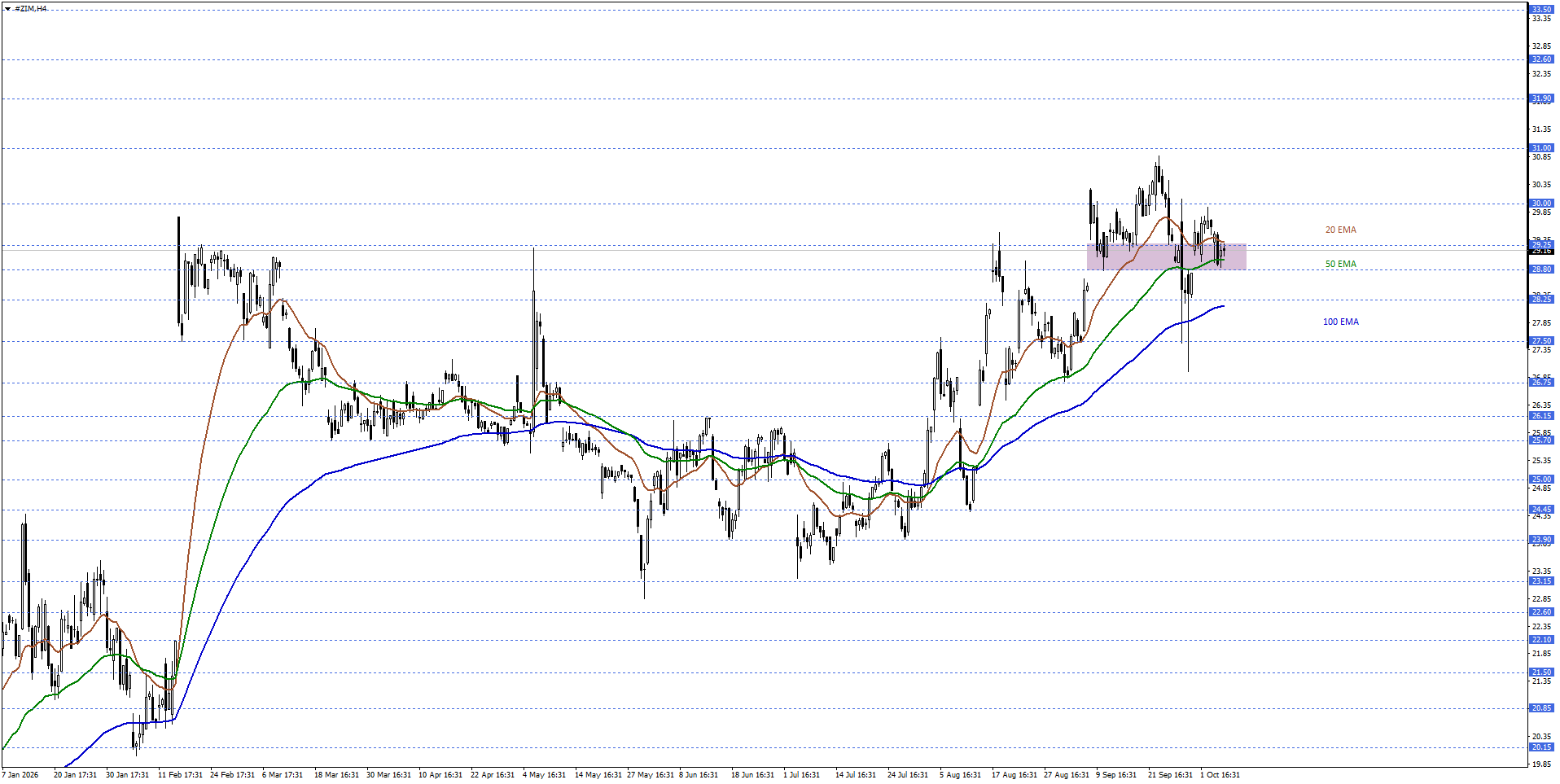Click the 30.00 price level tag
Image resolution: width=1560 pixels, height=784 pixels.
pos(1541,204)
